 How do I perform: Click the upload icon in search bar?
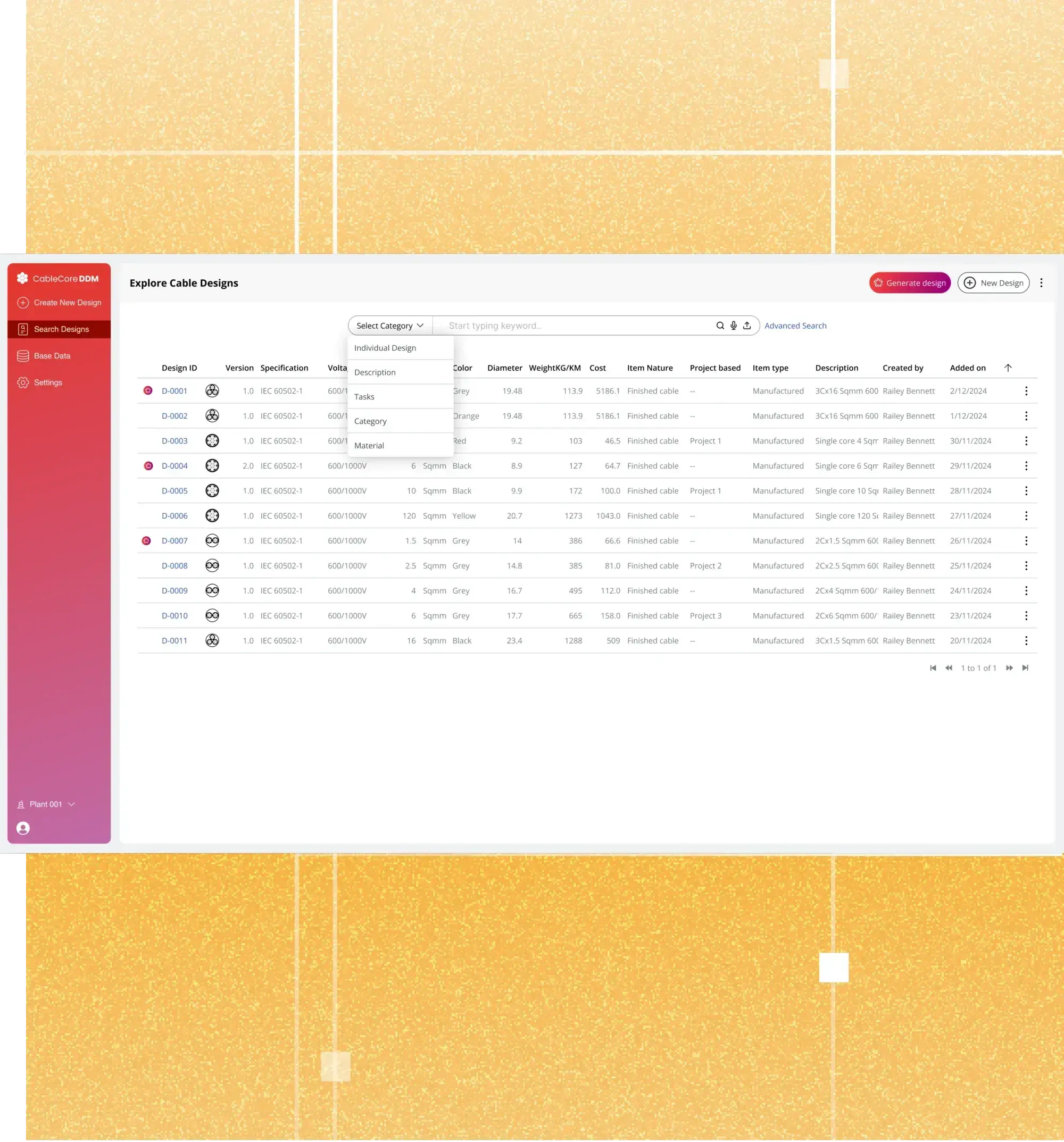coord(746,326)
